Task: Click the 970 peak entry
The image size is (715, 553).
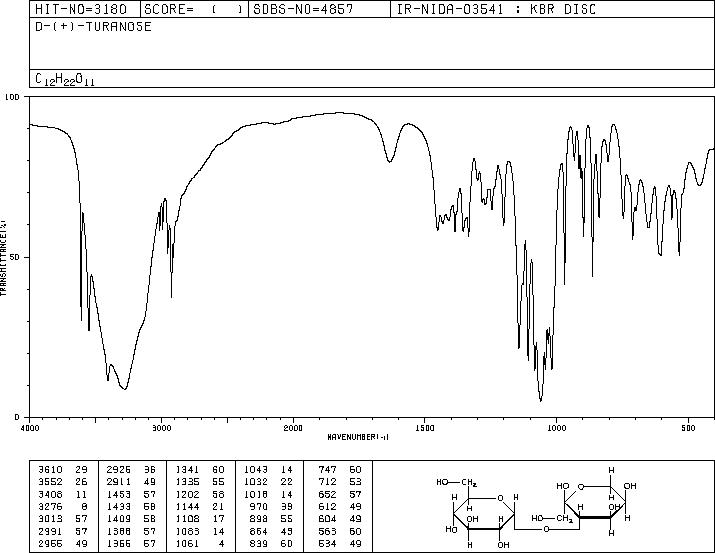Action: pos(270,506)
